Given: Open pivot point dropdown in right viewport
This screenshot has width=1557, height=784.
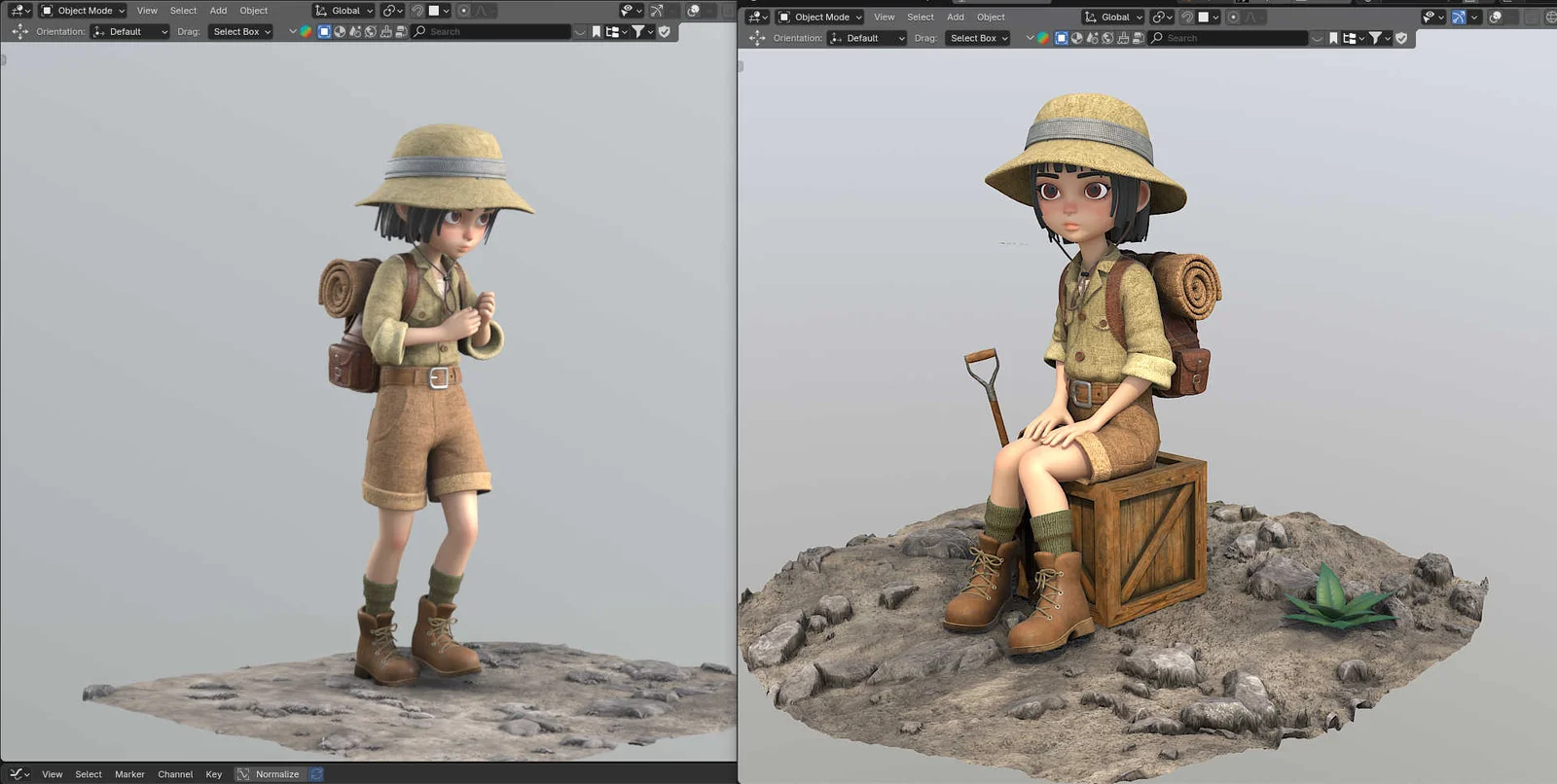Looking at the screenshot, I should pyautogui.click(x=1162, y=17).
